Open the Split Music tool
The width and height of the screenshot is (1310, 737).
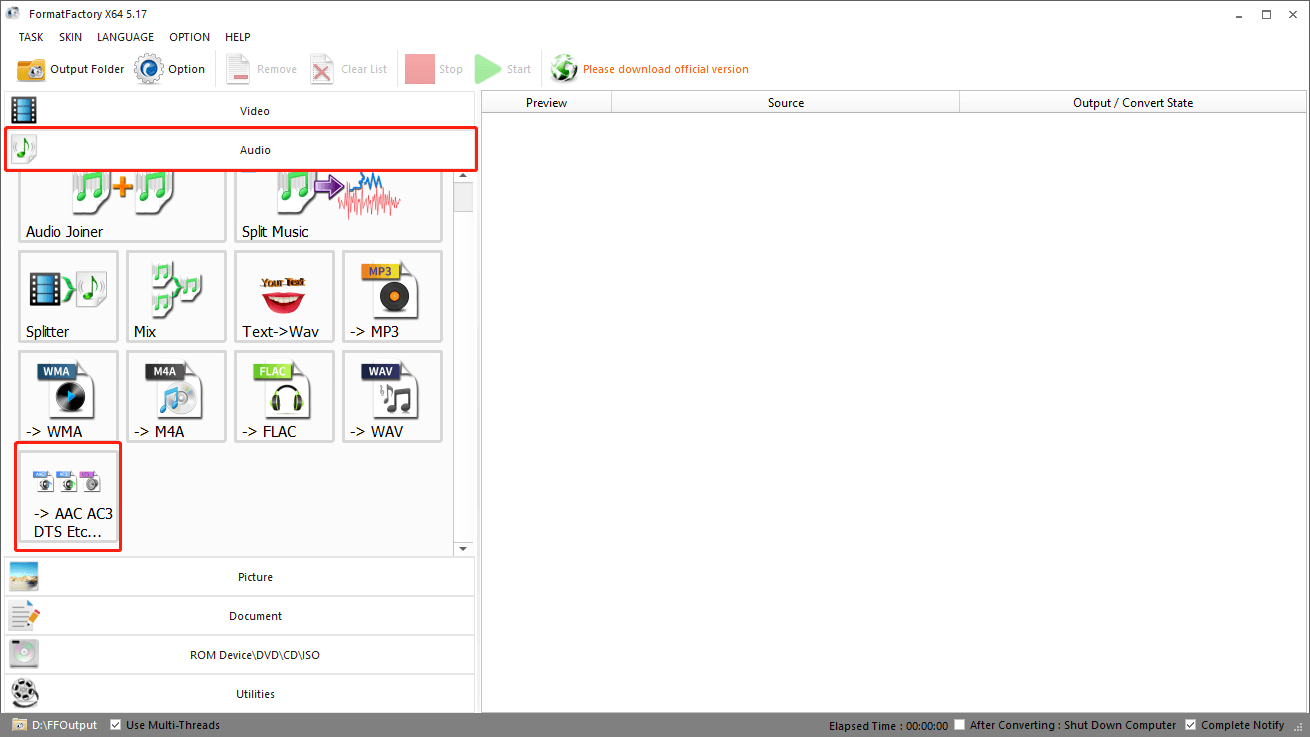(x=338, y=205)
